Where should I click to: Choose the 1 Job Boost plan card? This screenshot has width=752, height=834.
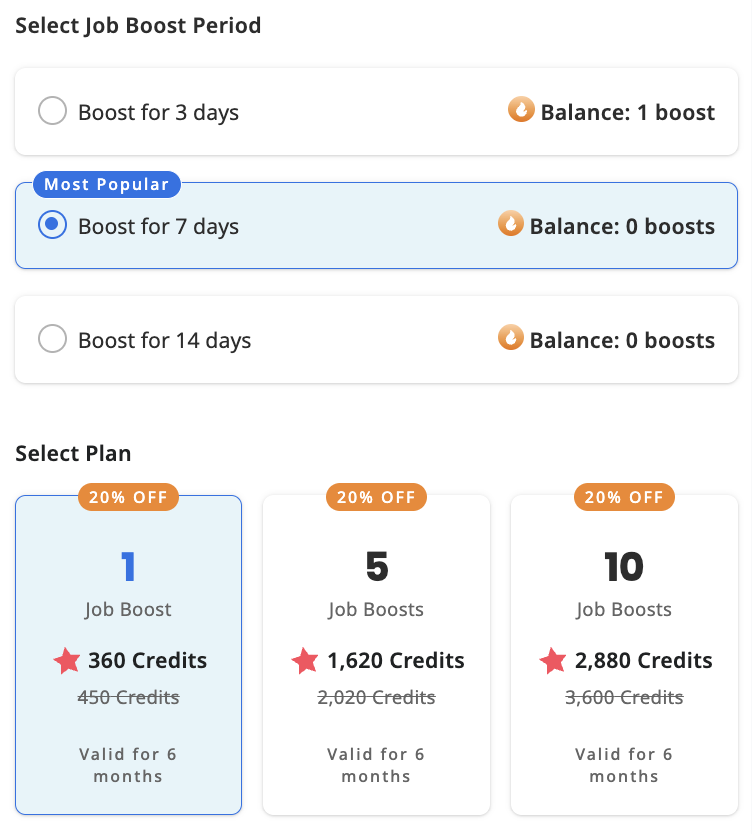128,655
